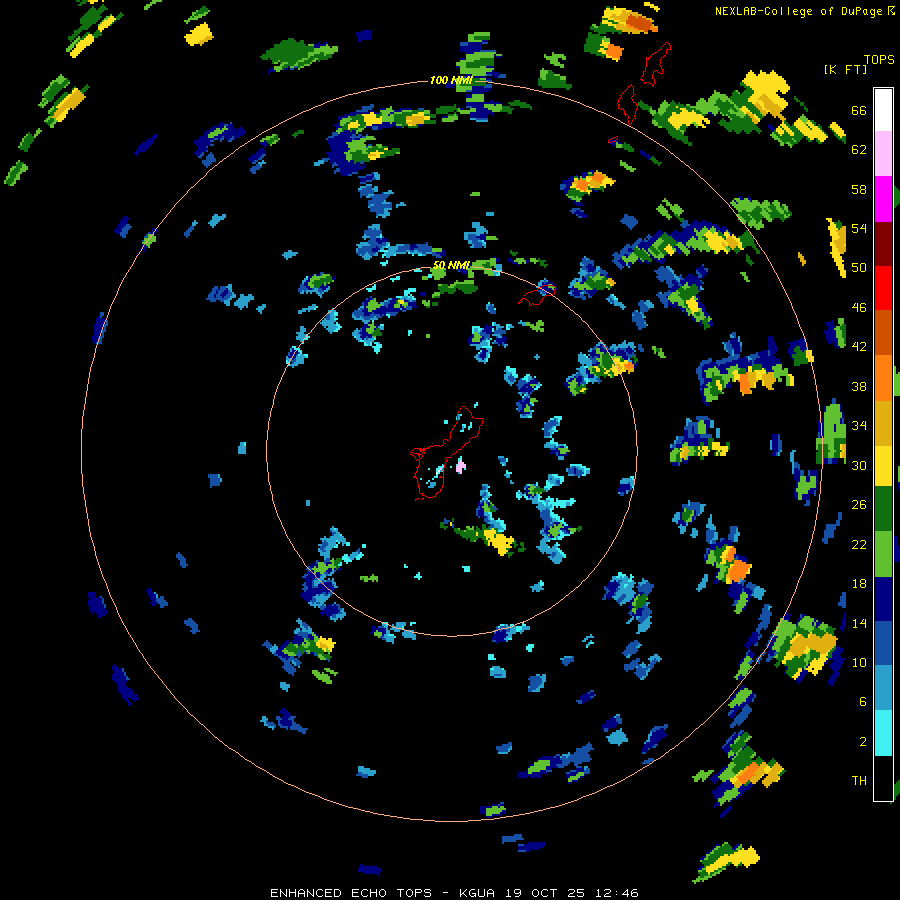Image resolution: width=900 pixels, height=900 pixels.
Task: Click the [K FT] units label
Action: click(x=845, y=69)
